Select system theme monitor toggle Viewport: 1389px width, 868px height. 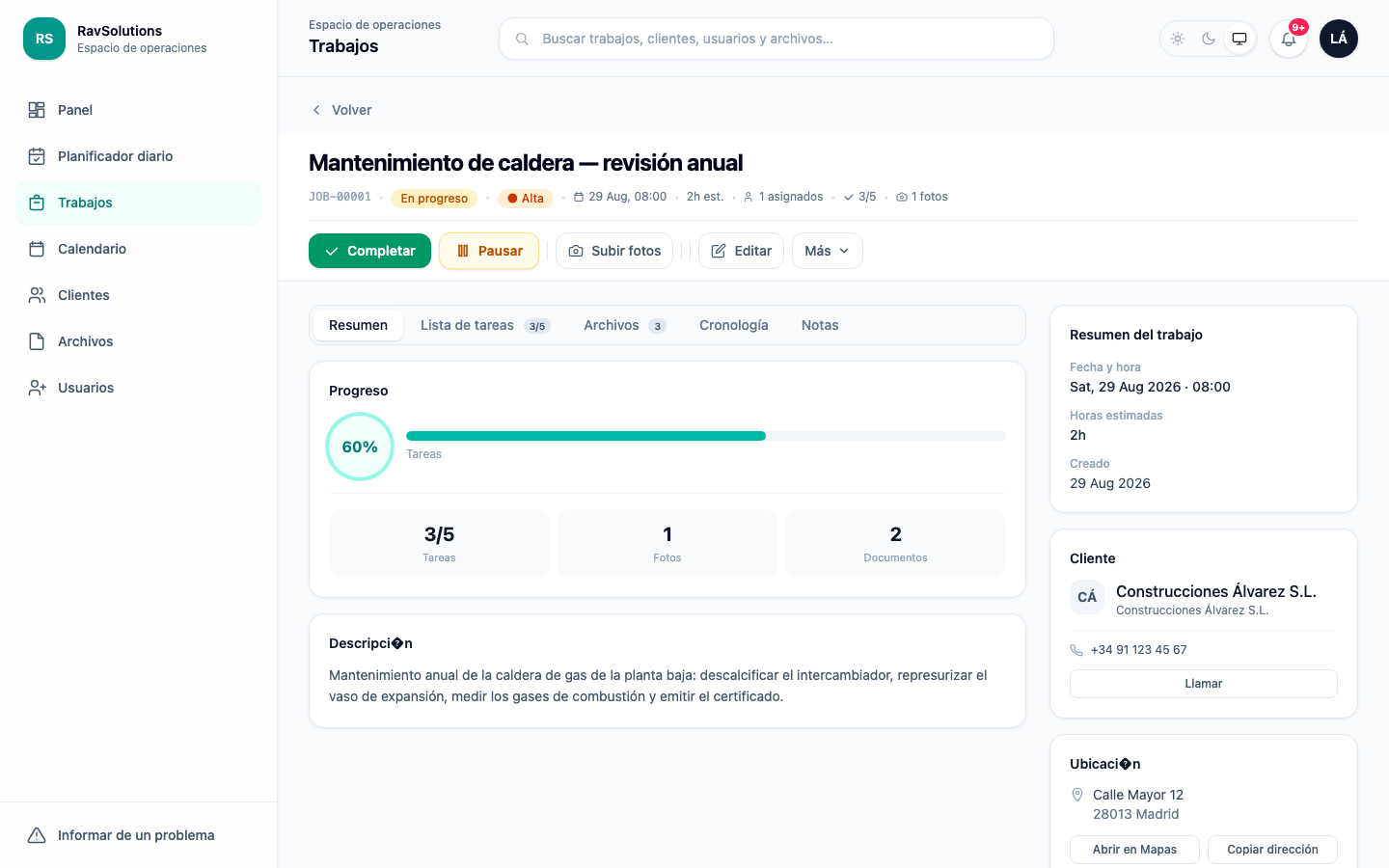click(x=1239, y=39)
